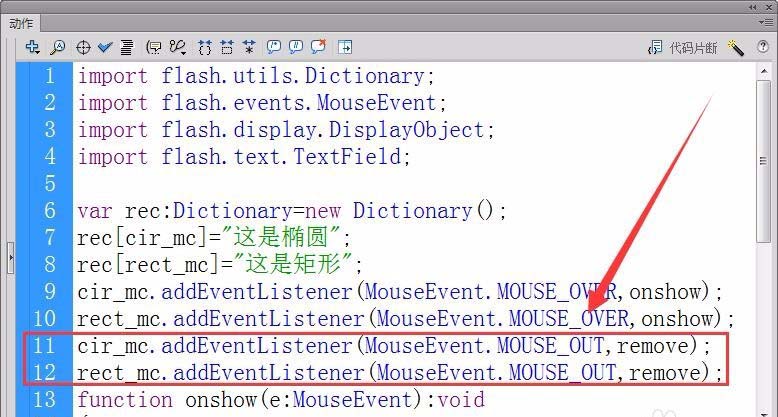
Task: Click on line 1 import flash.utils.Dictionary
Action: [x=256, y=76]
